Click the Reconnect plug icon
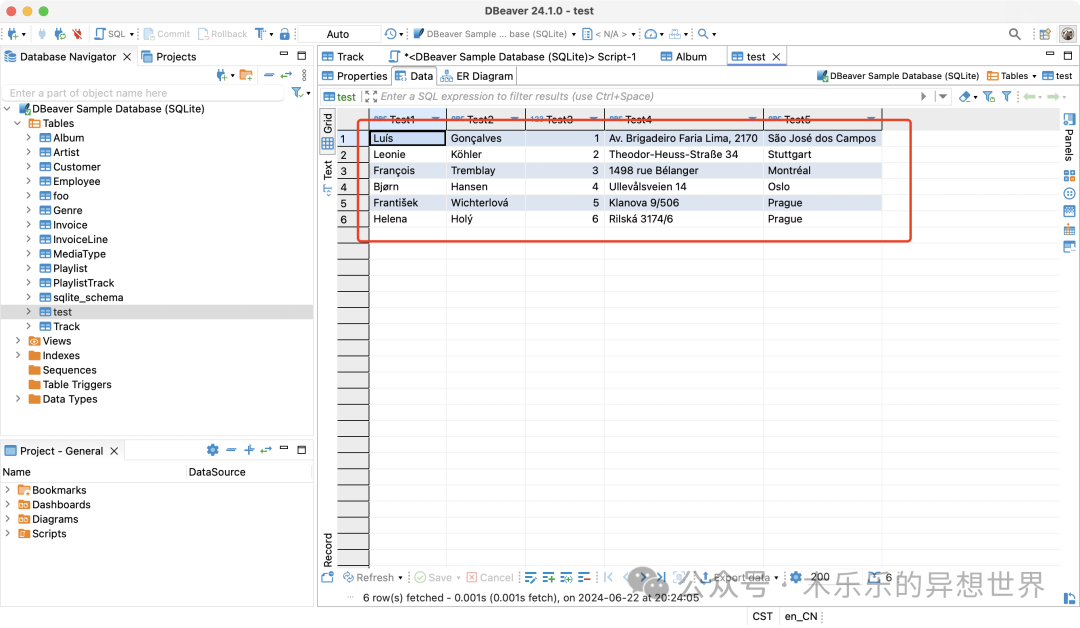The image size is (1080, 628). click(60, 34)
